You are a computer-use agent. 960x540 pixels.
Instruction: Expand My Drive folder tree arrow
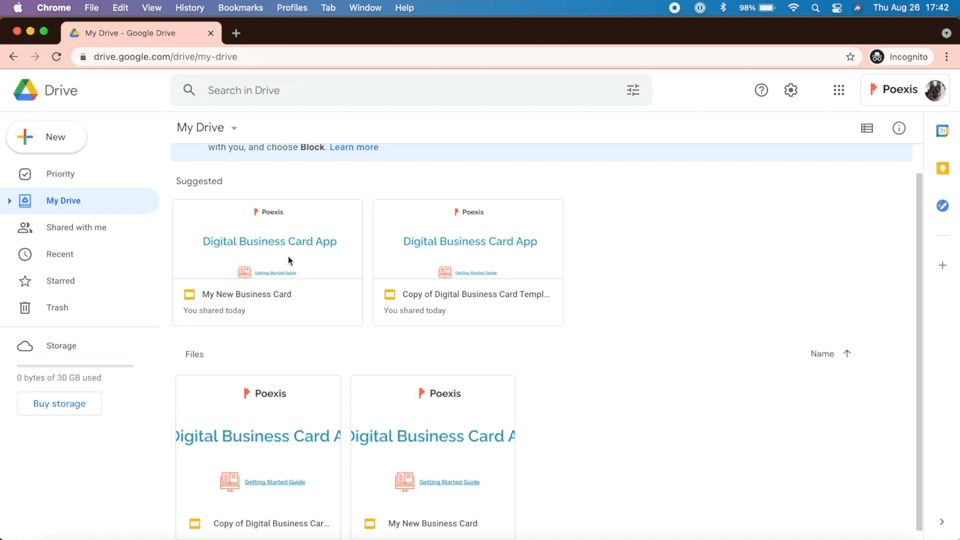(x=9, y=201)
